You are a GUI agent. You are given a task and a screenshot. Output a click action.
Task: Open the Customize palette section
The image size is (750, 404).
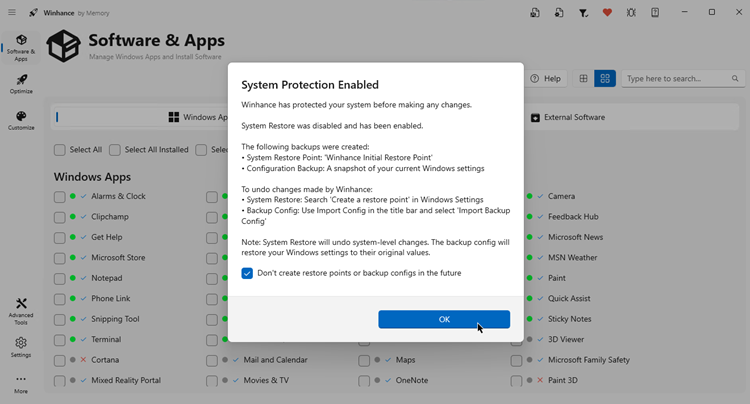click(x=21, y=120)
